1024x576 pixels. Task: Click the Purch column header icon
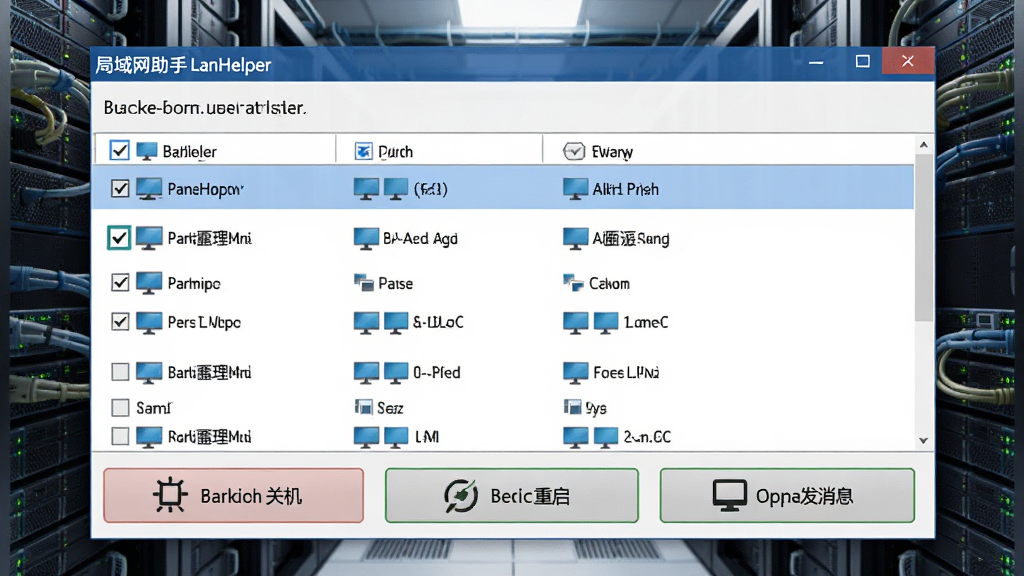tap(363, 152)
